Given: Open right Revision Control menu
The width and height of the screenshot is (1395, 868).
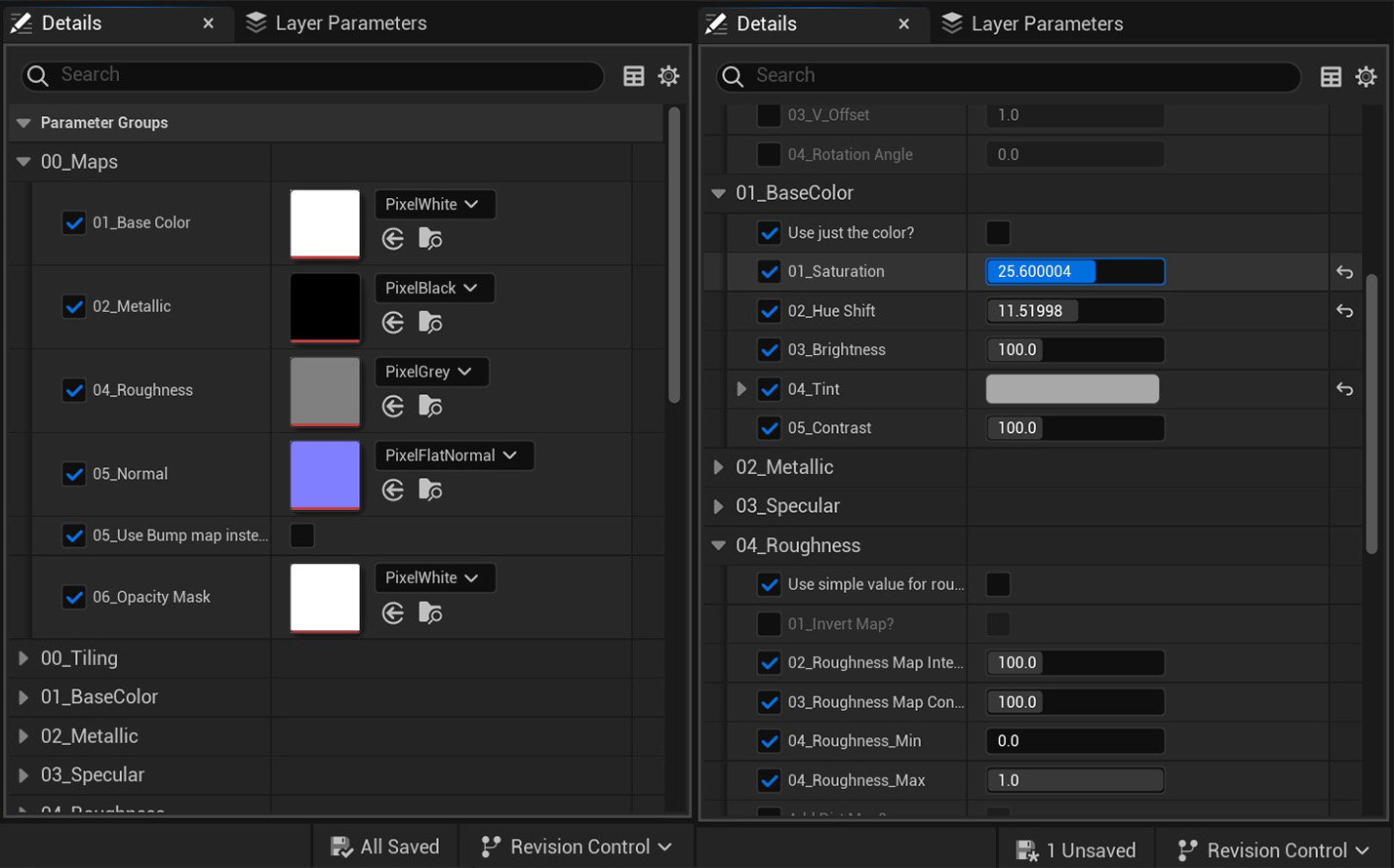Looking at the screenshot, I should (1274, 850).
